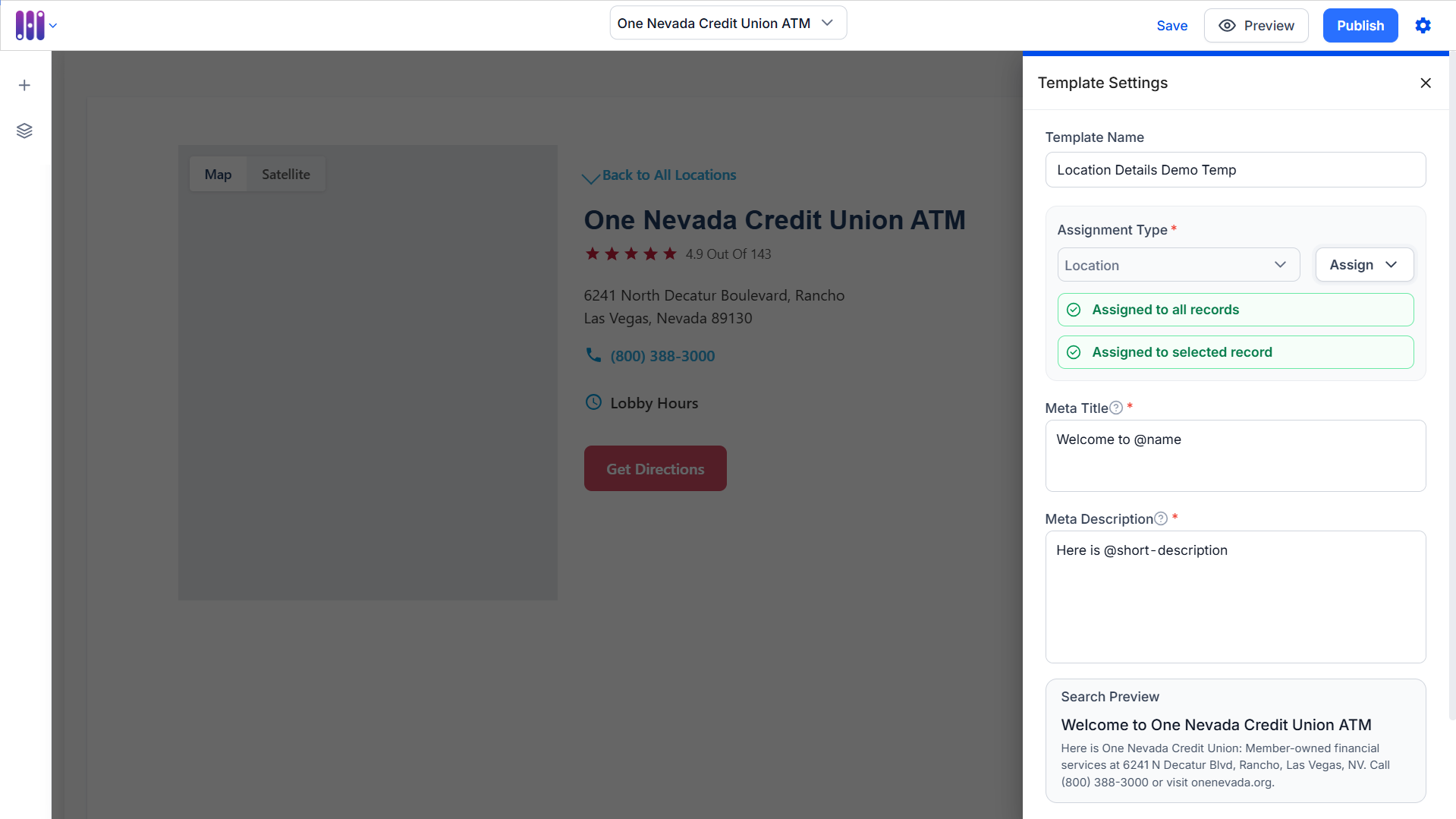Image resolution: width=1456 pixels, height=819 pixels.
Task: Switch to the Satellite view tab
Action: point(286,175)
